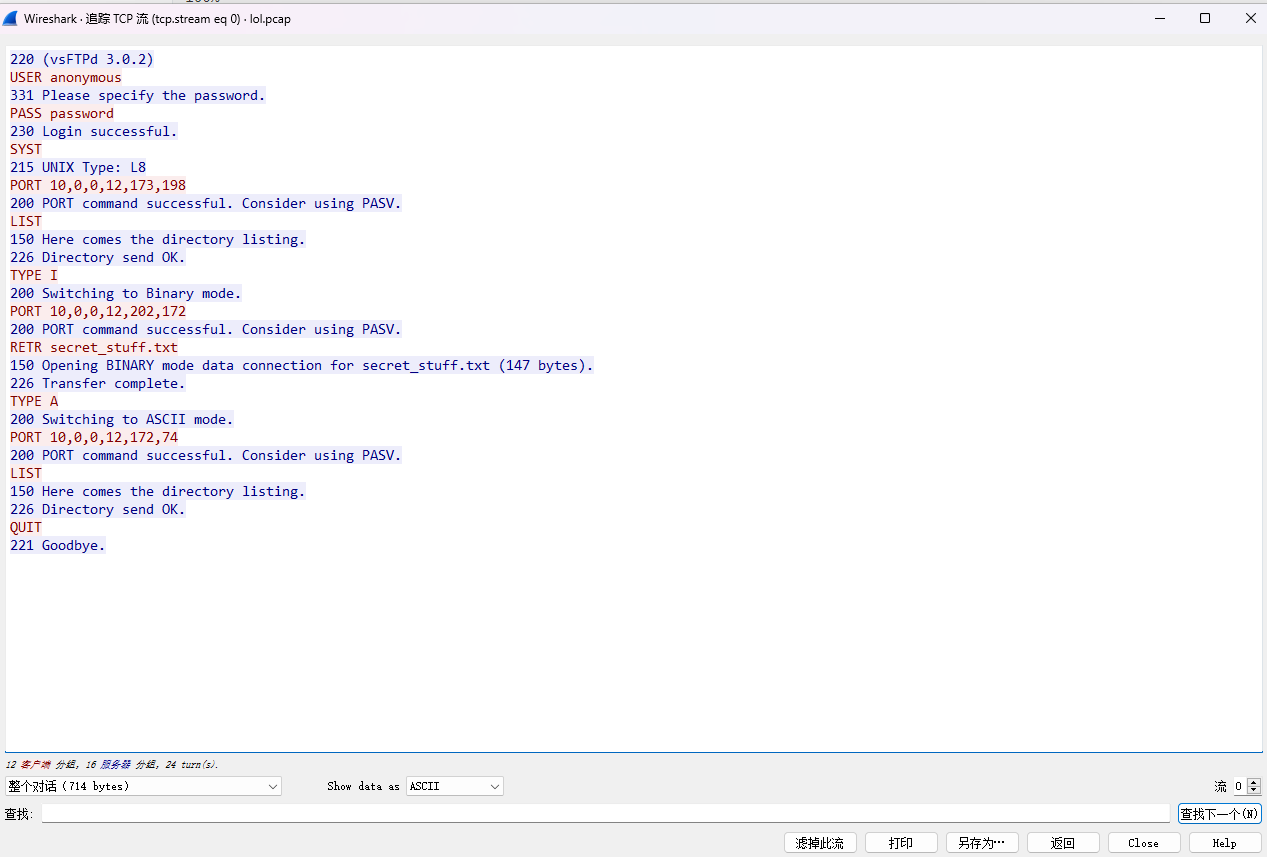Decrease the stream number with down arrow
The width and height of the screenshot is (1267, 857).
pyautogui.click(x=1254, y=791)
